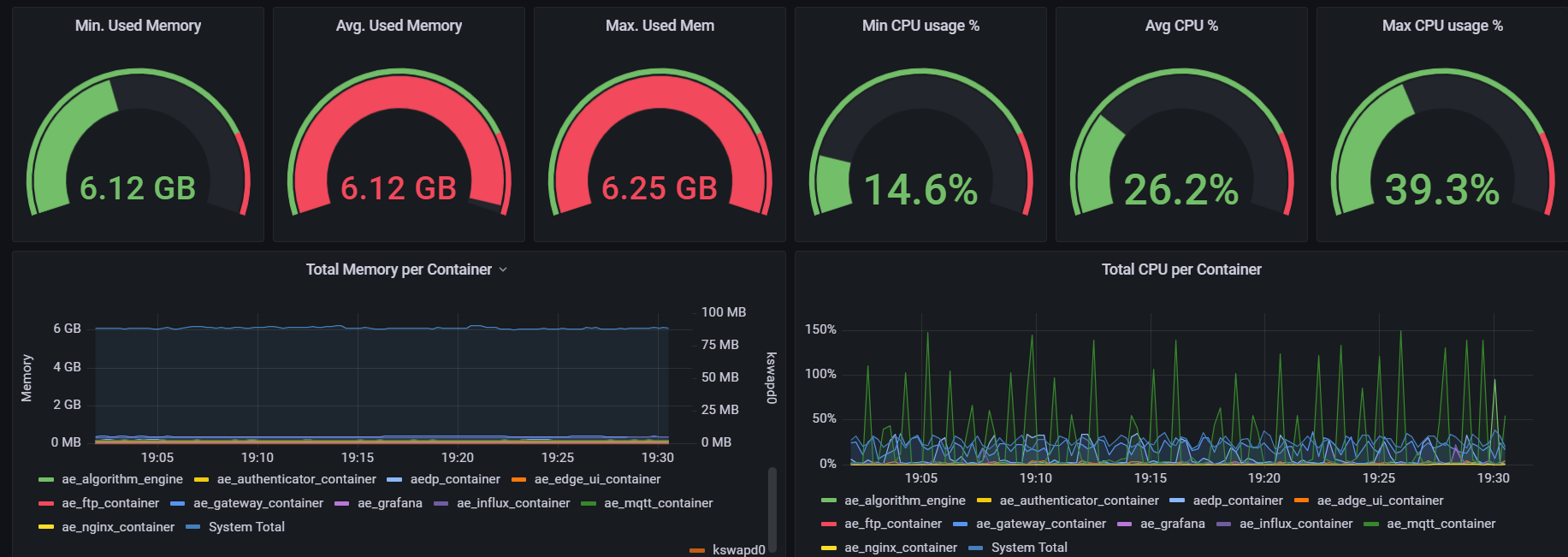1568x557 pixels.
Task: Click the Avg CPU % gauge arc
Action: (1181, 142)
